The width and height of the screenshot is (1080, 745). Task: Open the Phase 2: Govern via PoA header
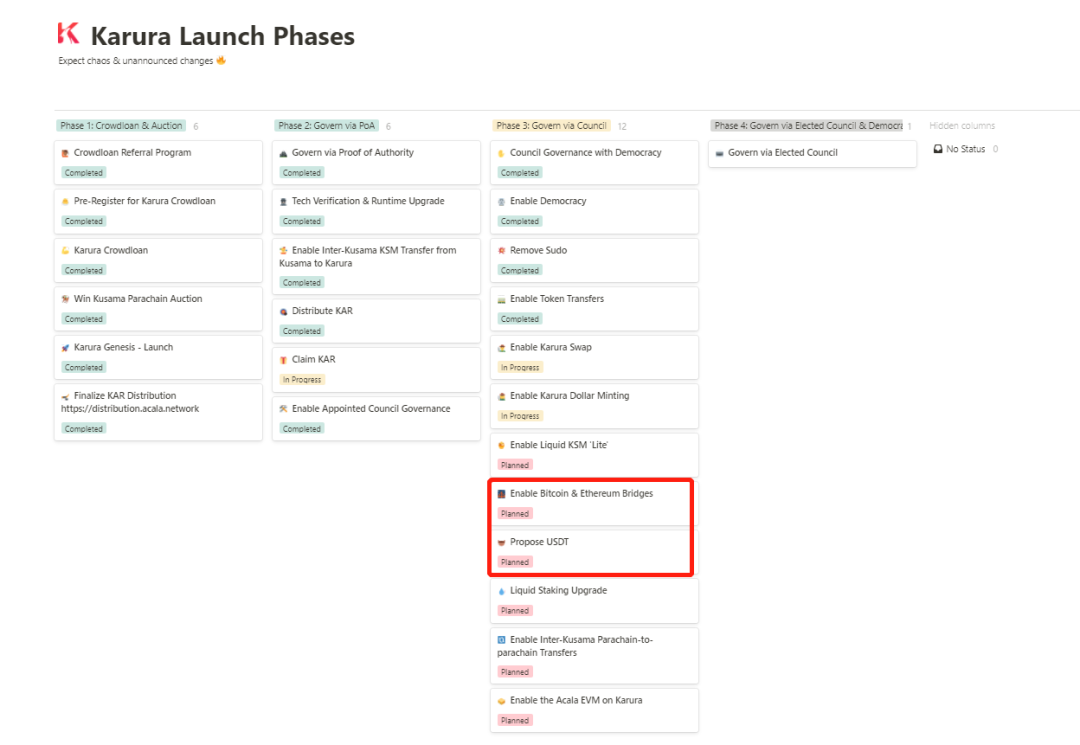(x=327, y=126)
